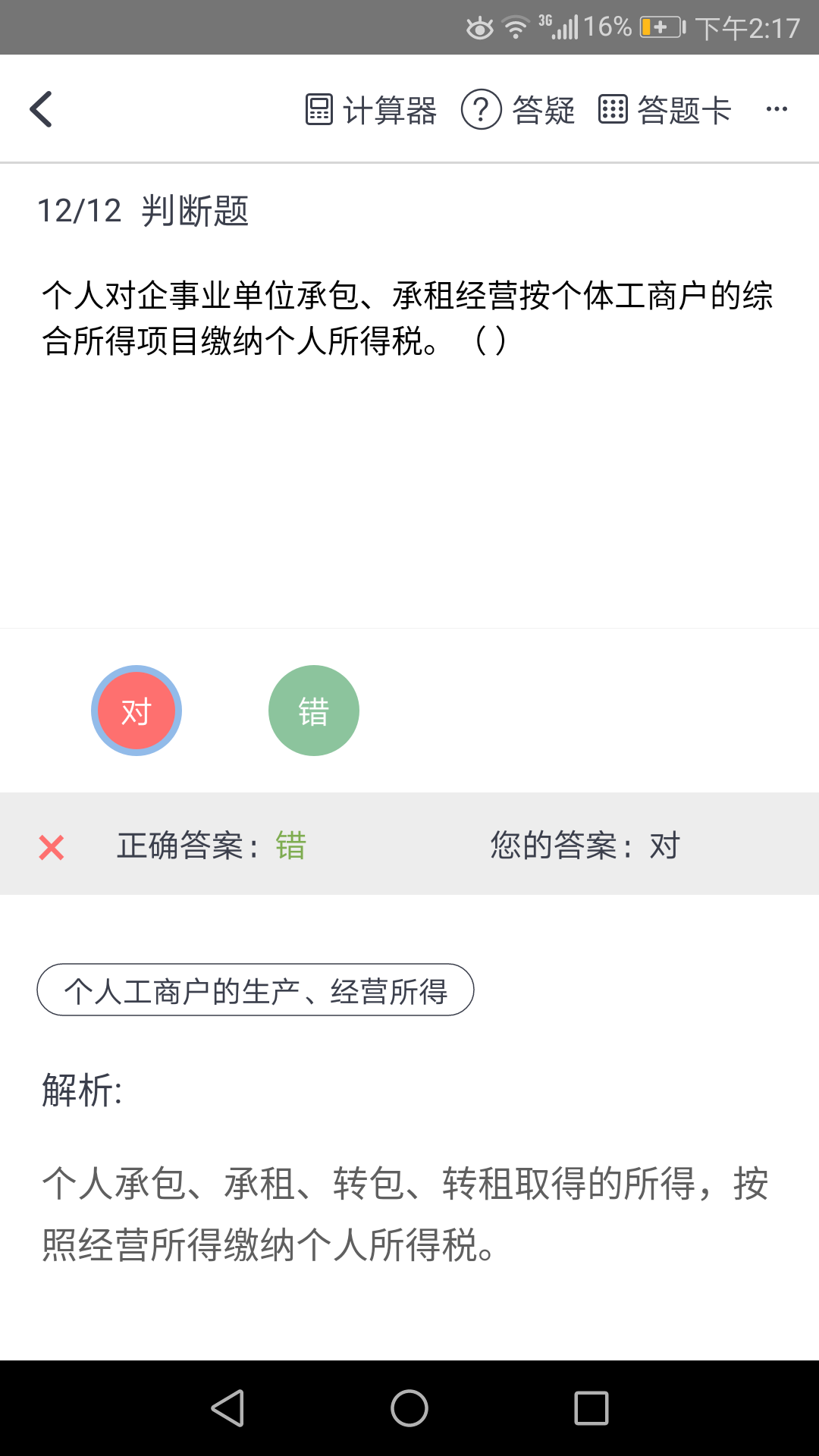
Task: Select the green 错 answer option
Action: tap(313, 711)
